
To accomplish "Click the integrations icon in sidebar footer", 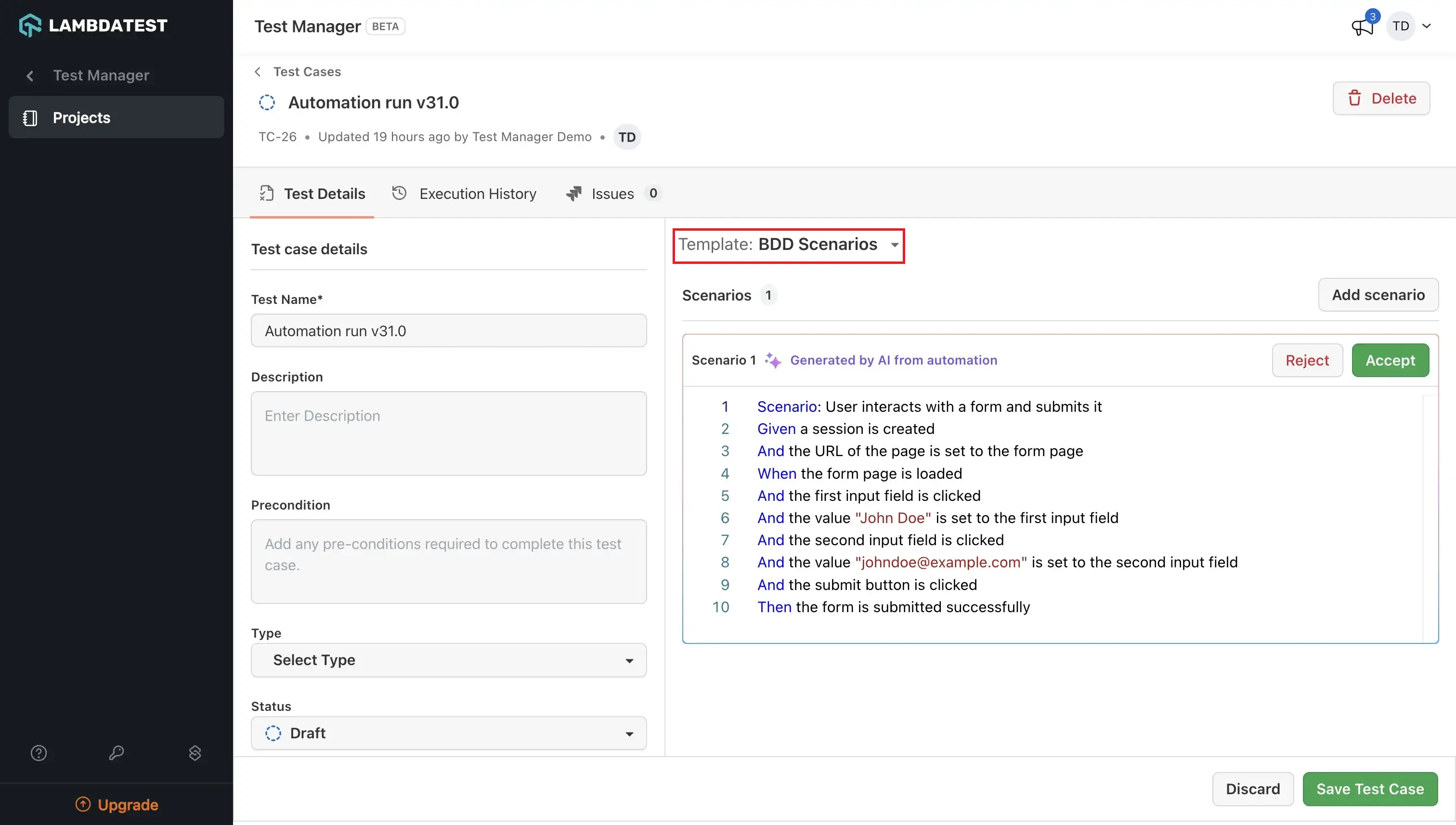I will (x=195, y=753).
